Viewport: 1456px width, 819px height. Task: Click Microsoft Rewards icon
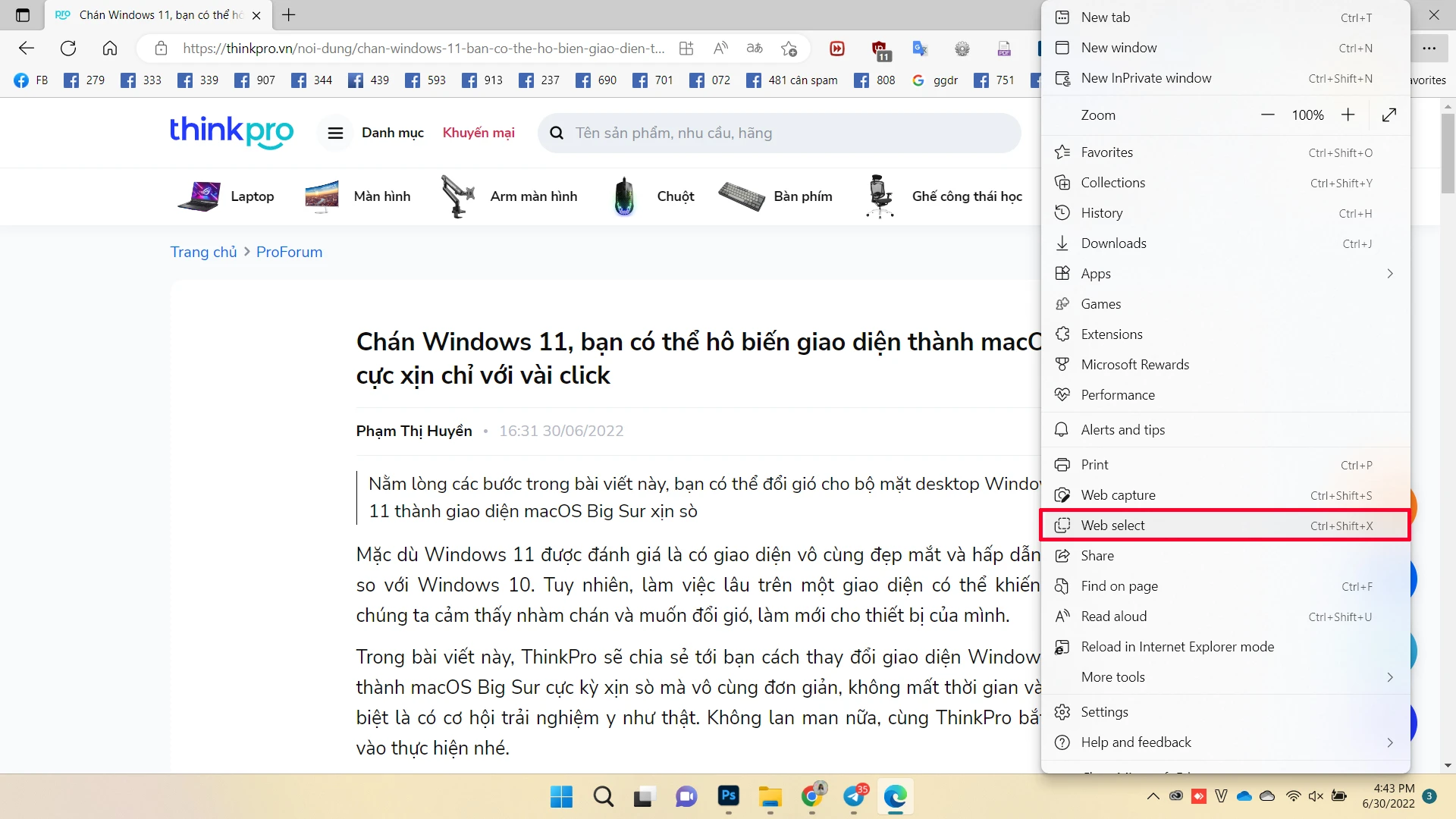coord(1063,364)
